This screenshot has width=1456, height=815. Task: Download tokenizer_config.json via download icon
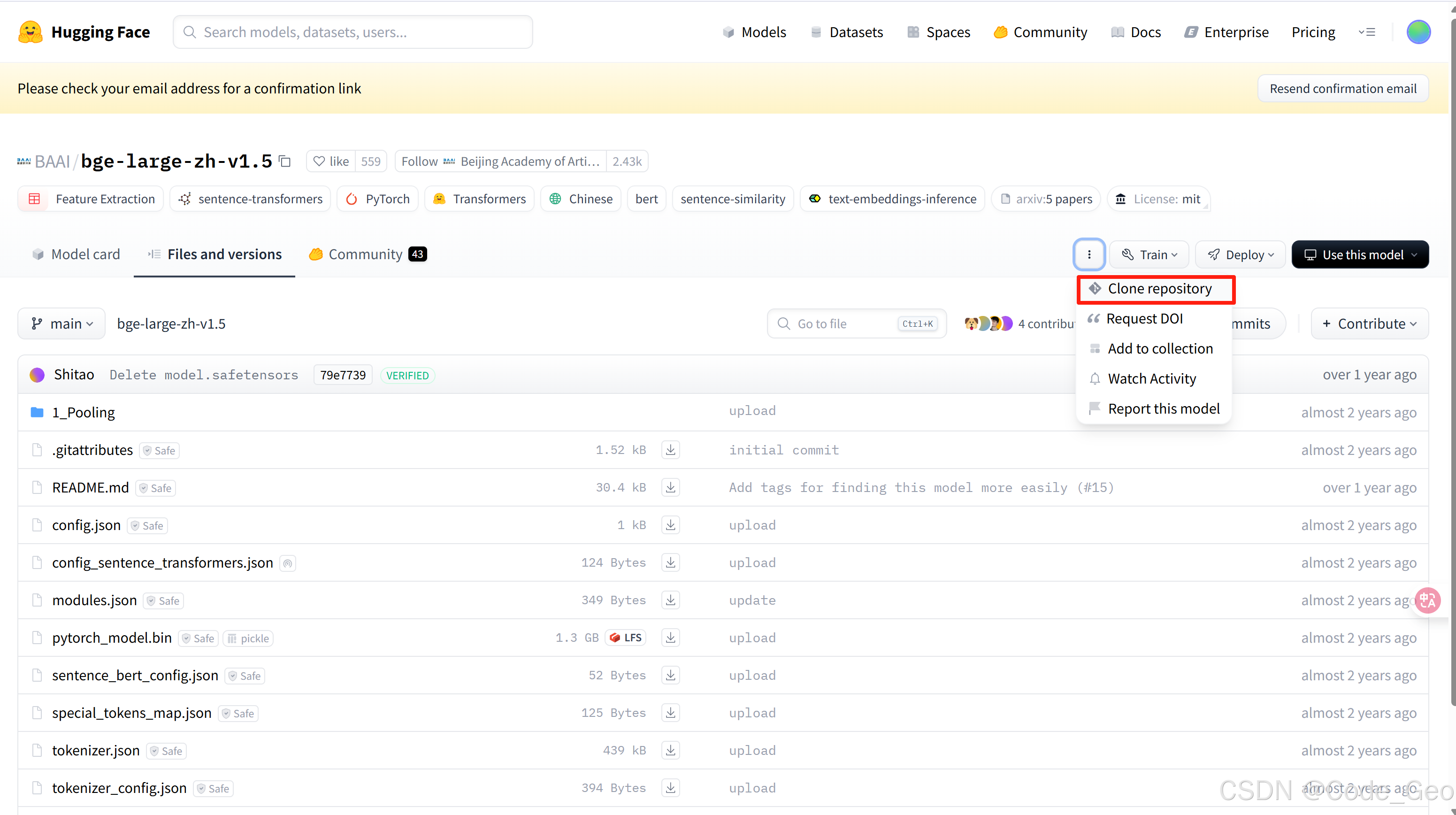(670, 787)
